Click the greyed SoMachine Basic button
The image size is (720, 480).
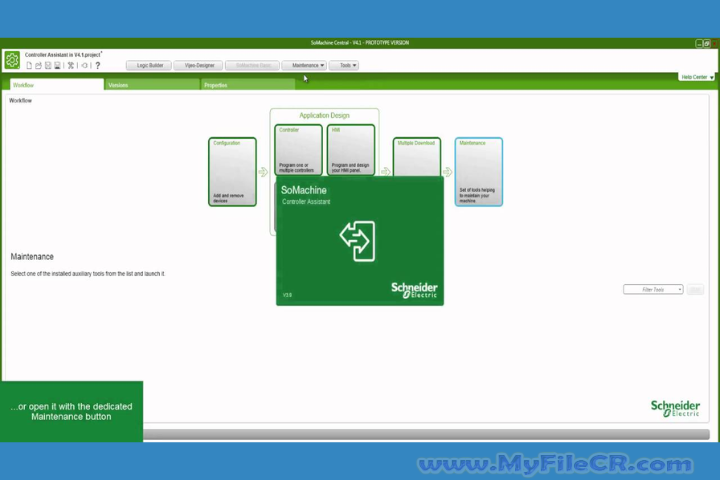click(253, 65)
